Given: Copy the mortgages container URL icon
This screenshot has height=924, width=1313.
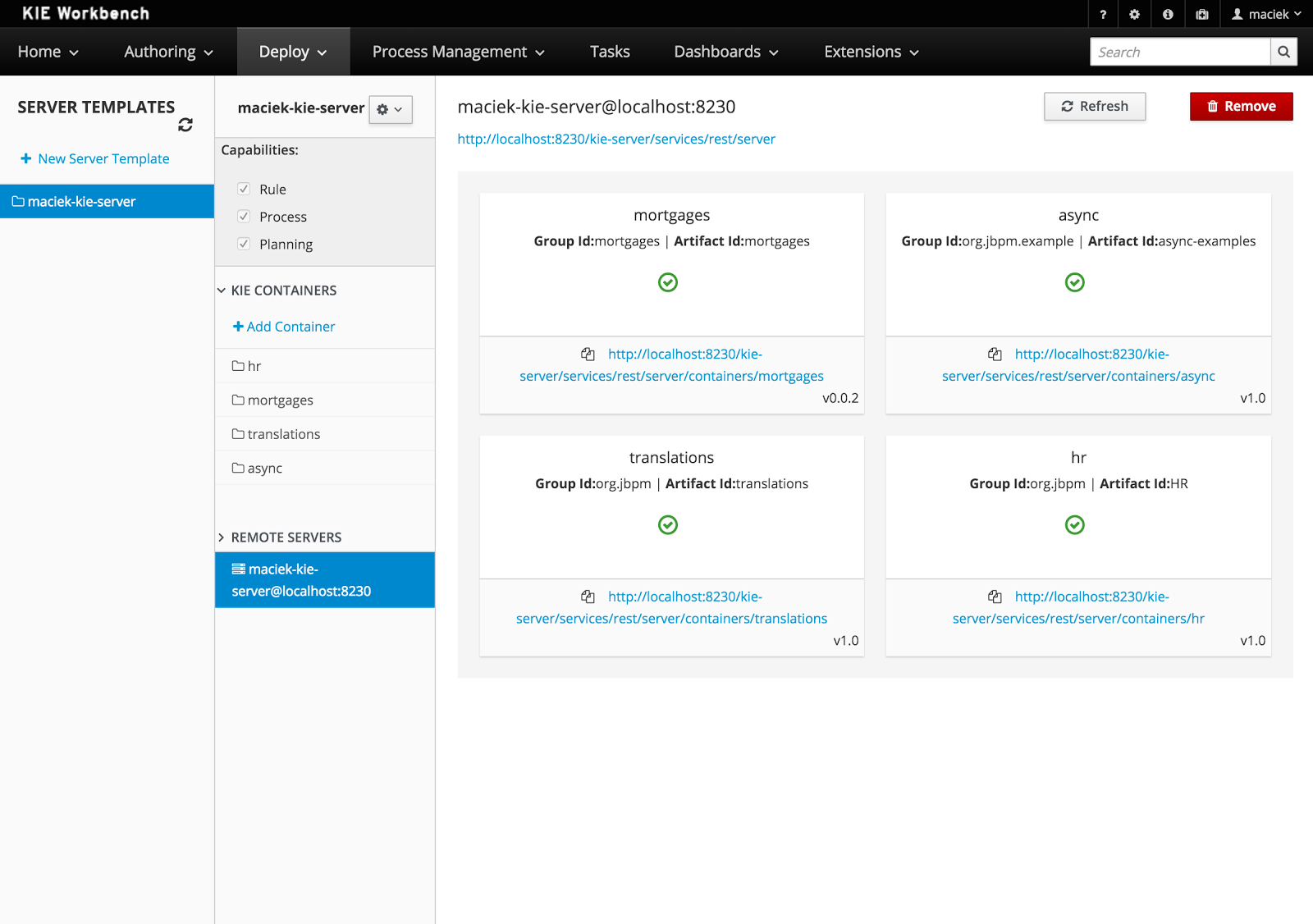Looking at the screenshot, I should [x=588, y=355].
